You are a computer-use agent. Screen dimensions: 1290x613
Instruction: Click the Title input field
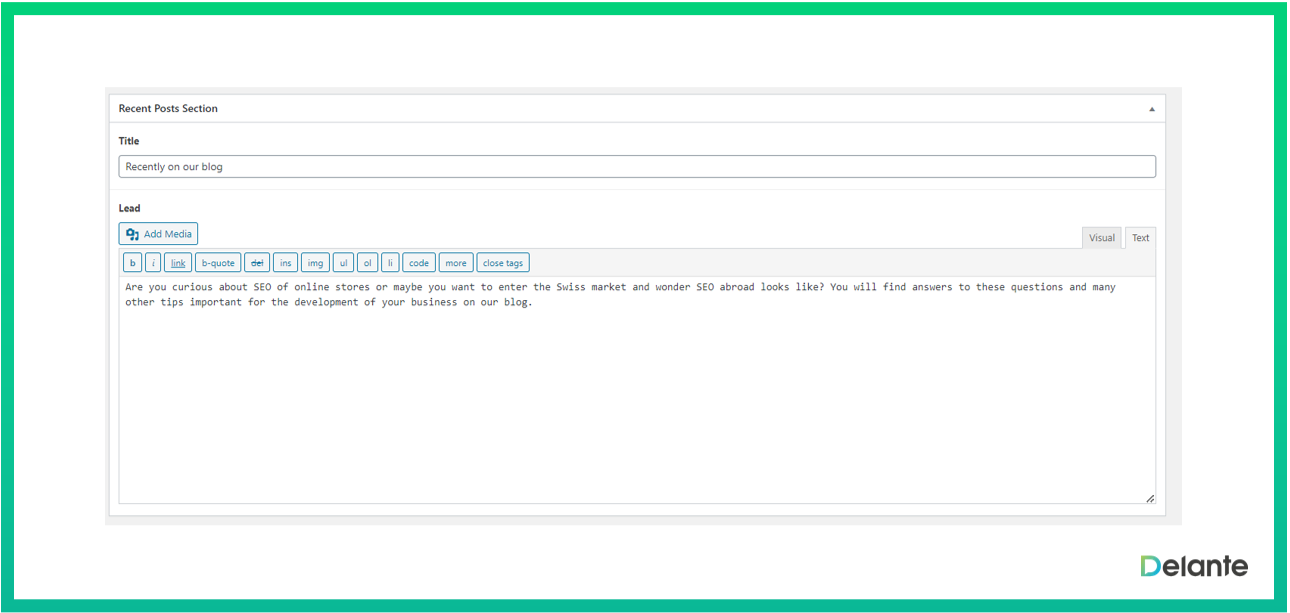tap(636, 167)
